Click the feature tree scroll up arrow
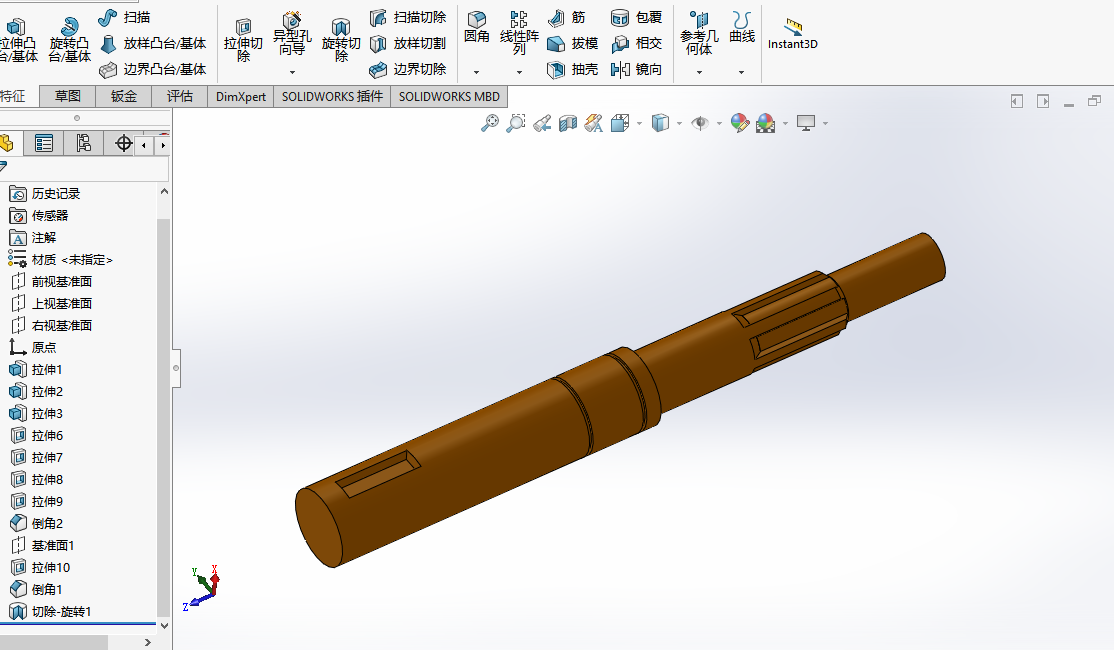Image resolution: width=1114 pixels, height=650 pixels. (164, 191)
